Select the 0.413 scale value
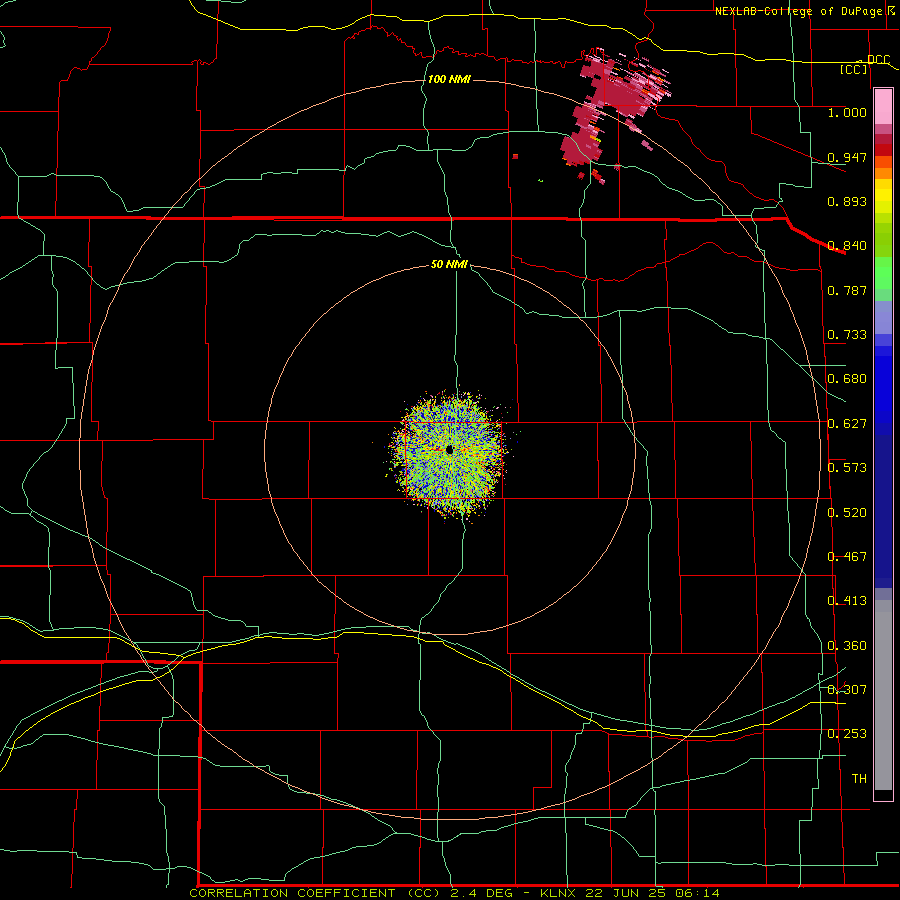The width and height of the screenshot is (900, 900). click(847, 601)
